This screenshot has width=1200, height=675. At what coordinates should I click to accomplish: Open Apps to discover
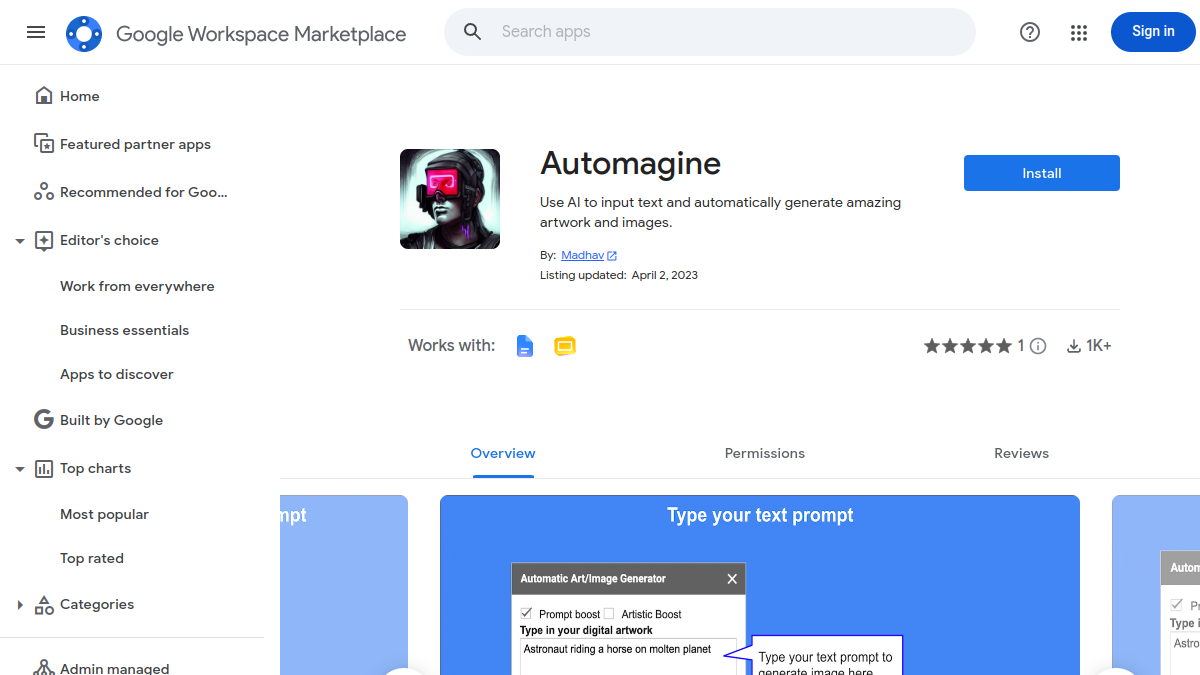click(117, 374)
